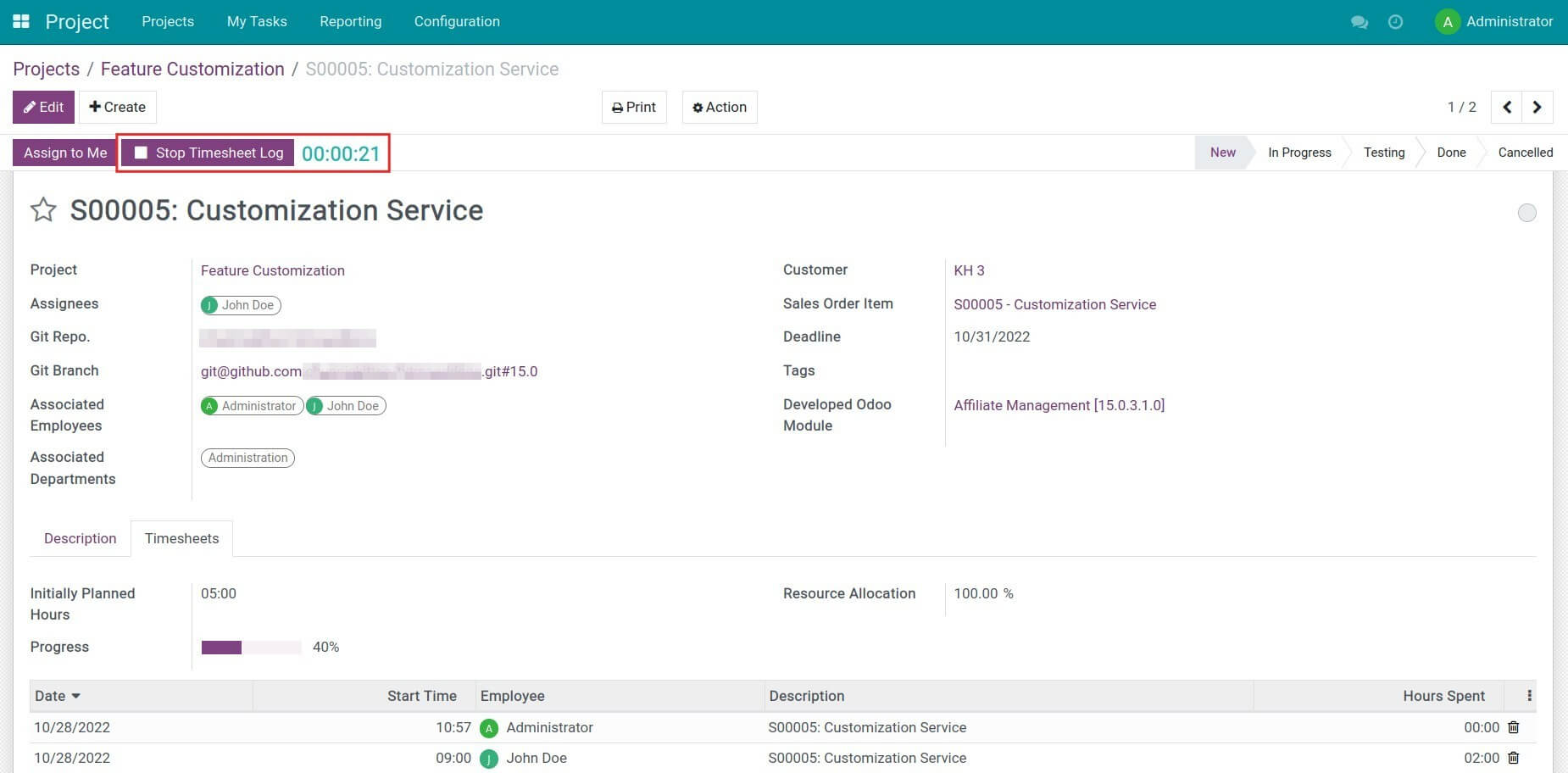Open the apps menu grid icon
Image resolution: width=1568 pixels, height=773 pixels.
click(20, 20)
